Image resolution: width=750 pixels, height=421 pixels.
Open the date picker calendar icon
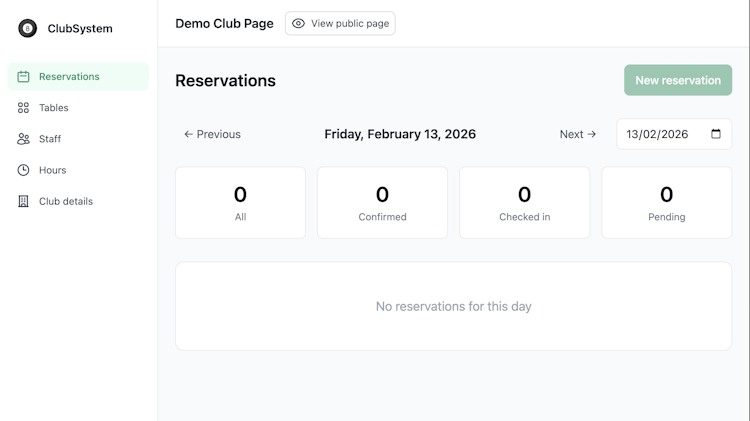point(716,134)
